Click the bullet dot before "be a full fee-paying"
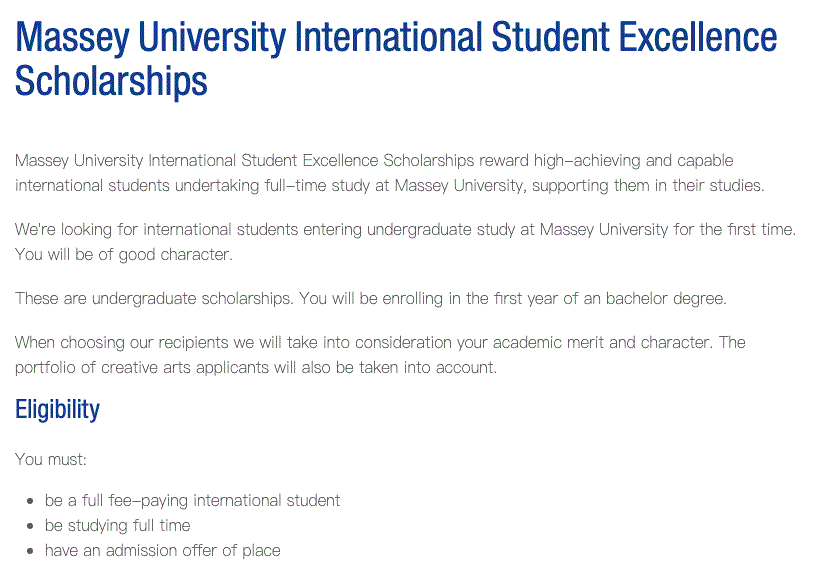This screenshot has width=817, height=570. [x=31, y=501]
